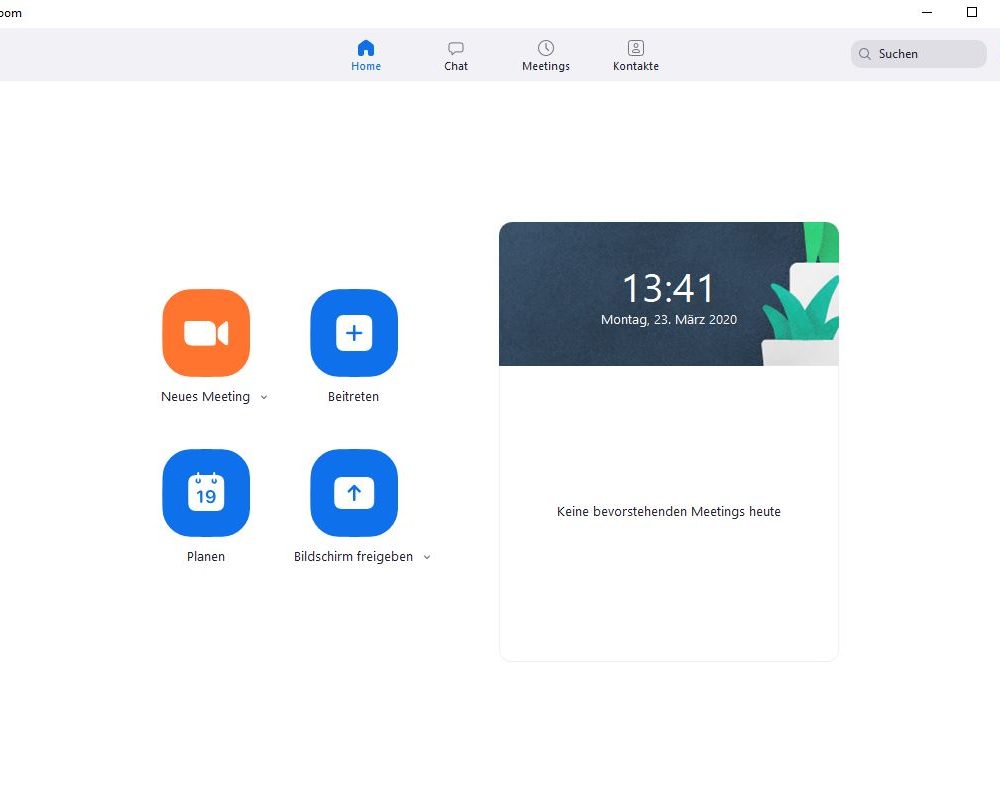The width and height of the screenshot is (1000, 800).
Task: Click the Beitreten plus icon
Action: (354, 333)
